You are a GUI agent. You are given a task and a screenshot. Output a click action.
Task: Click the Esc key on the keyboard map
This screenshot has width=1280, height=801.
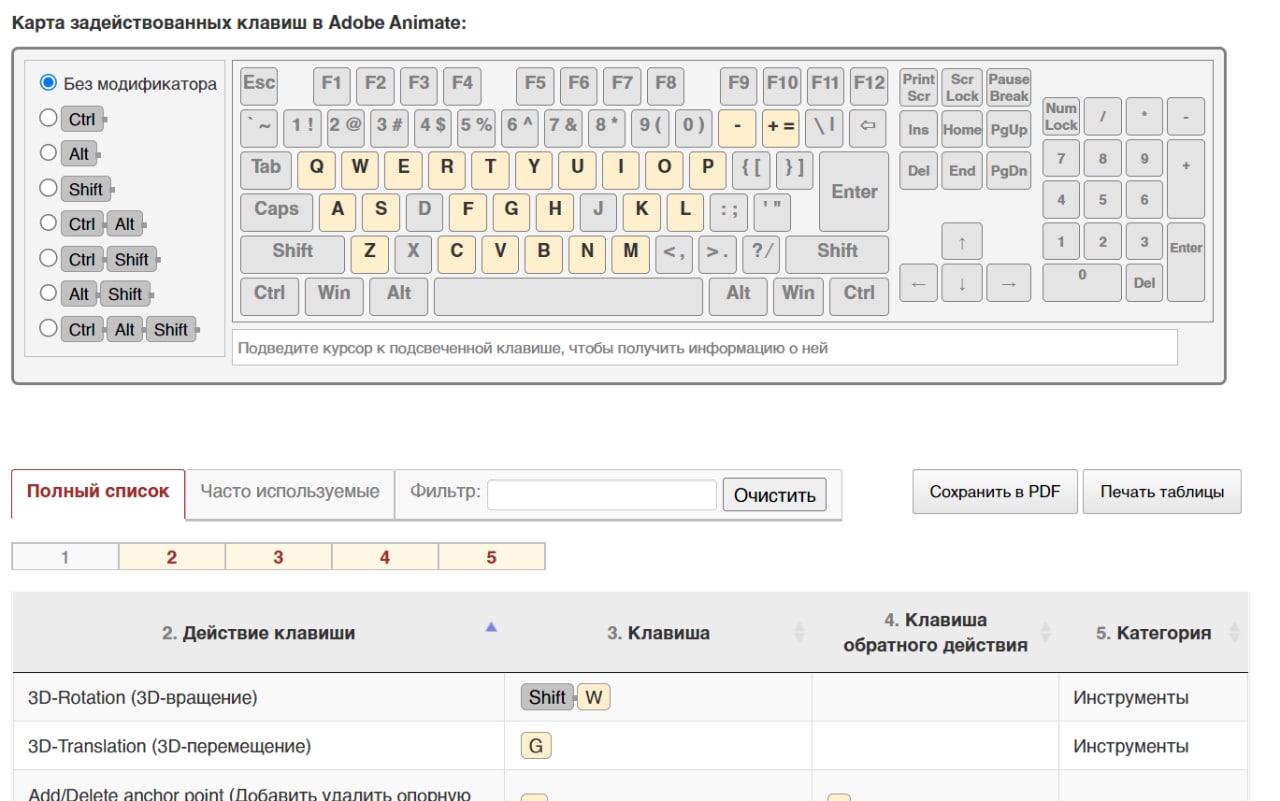[x=259, y=86]
